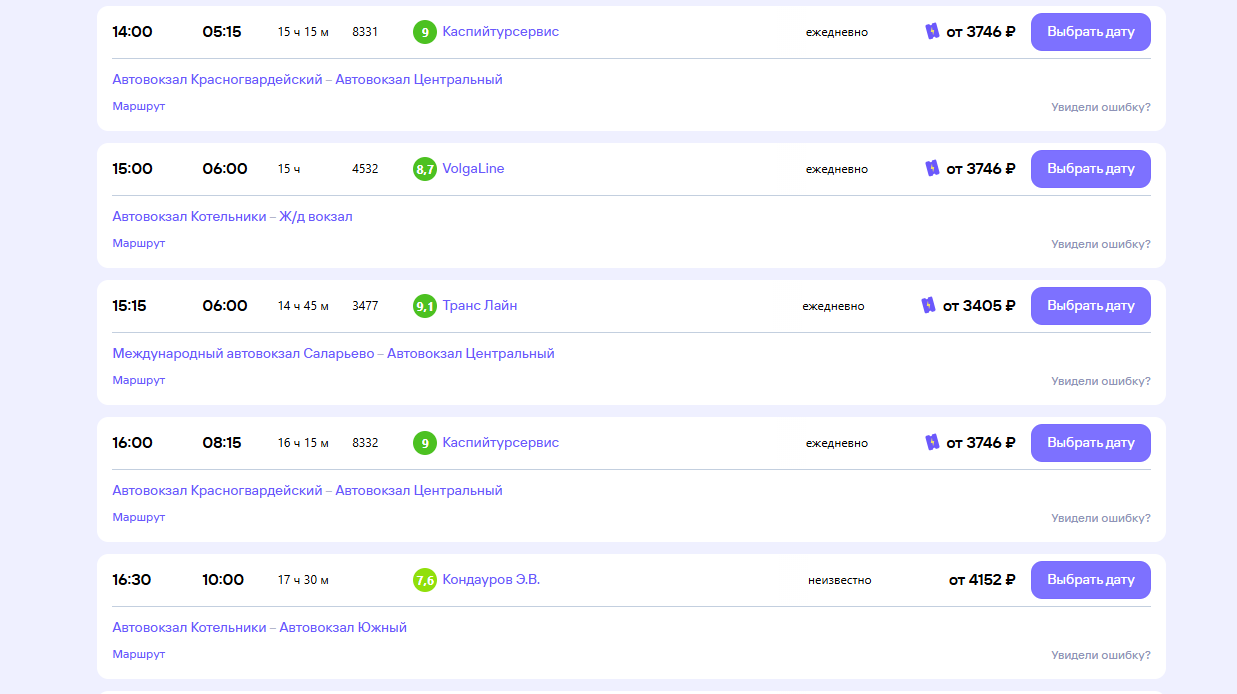Screen dimensions: 1237x694
Task: Select Выбрать дату for Транс Лайн trip
Action: [1091, 306]
